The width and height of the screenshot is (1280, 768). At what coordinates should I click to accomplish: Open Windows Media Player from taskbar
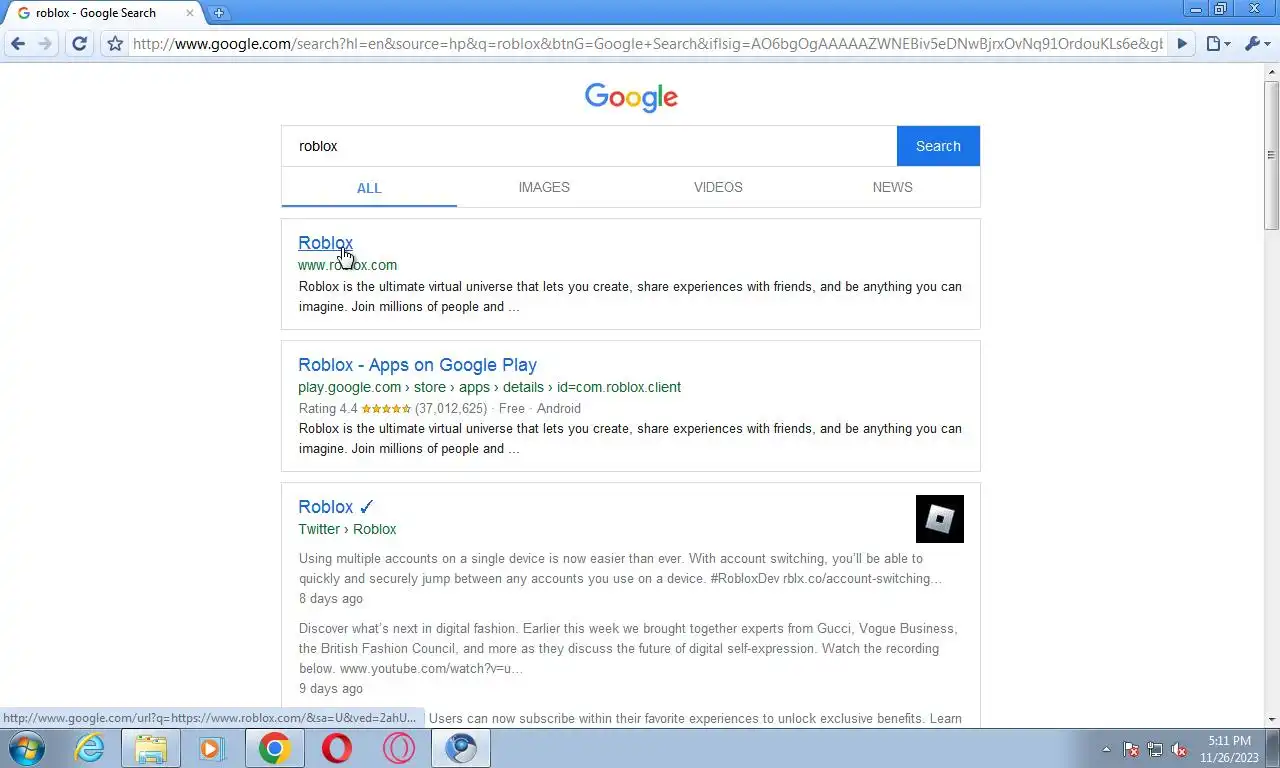tap(212, 748)
